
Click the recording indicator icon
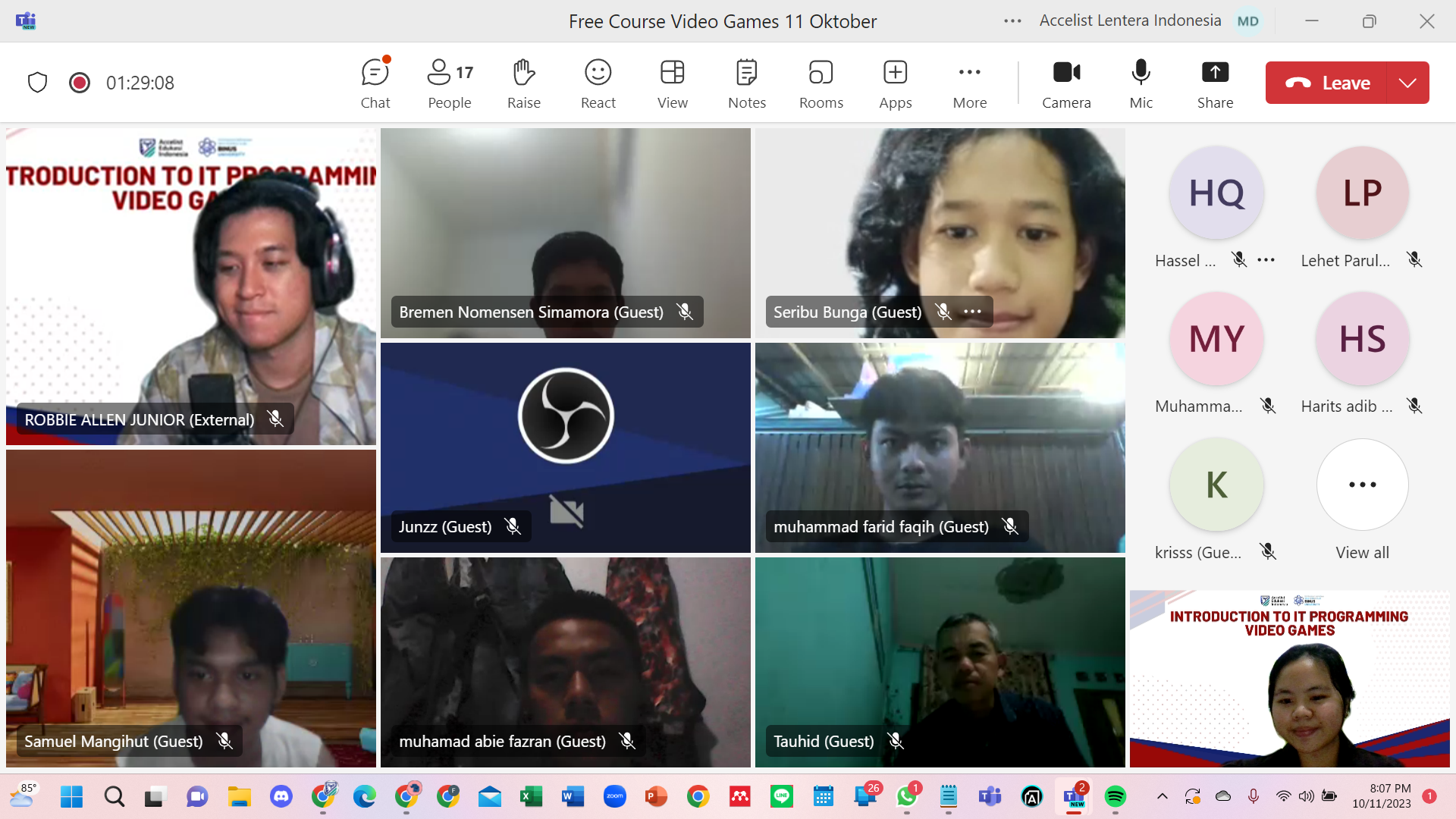coord(80,83)
